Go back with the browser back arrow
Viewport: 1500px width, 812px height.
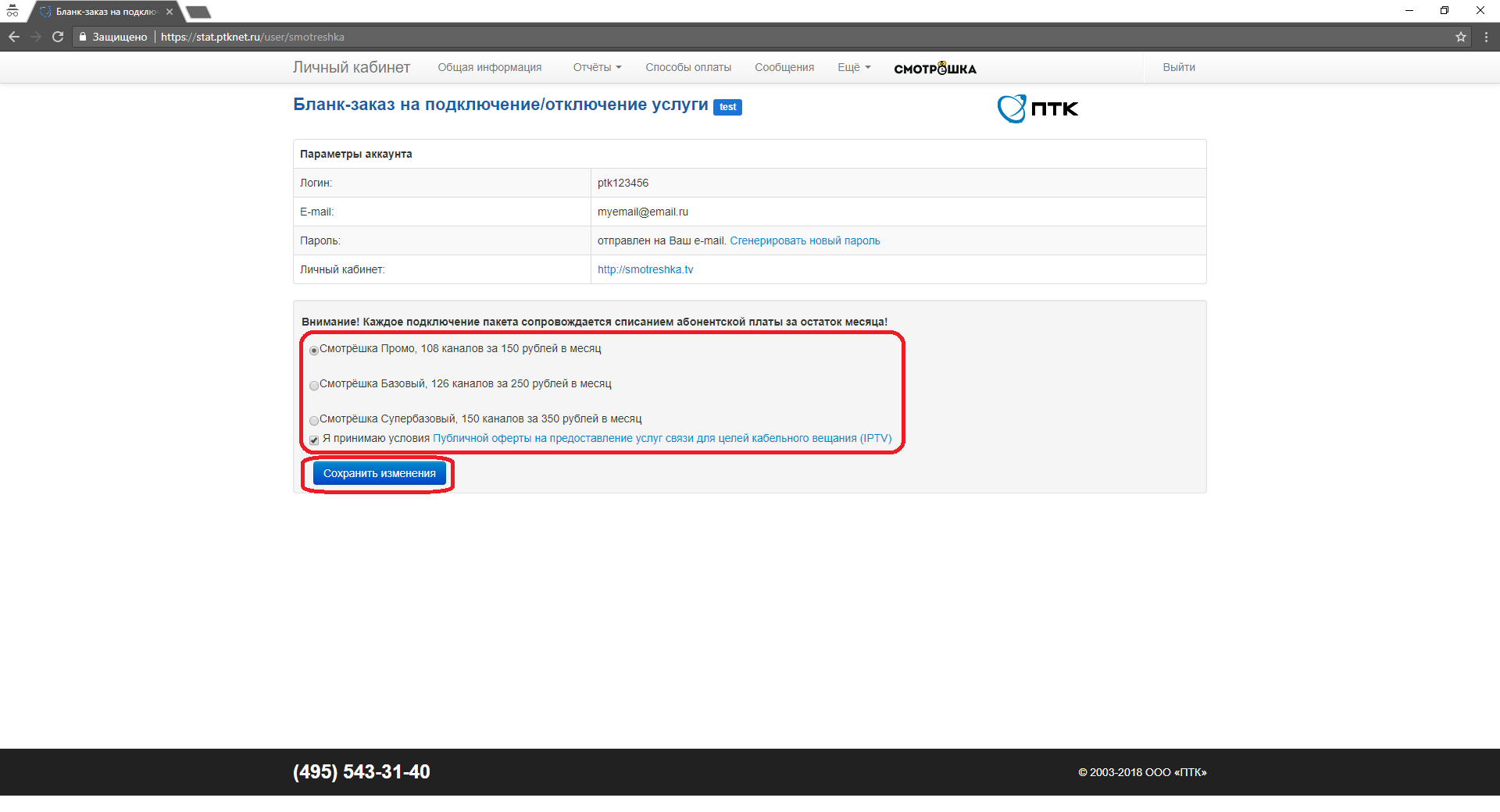tap(14, 37)
